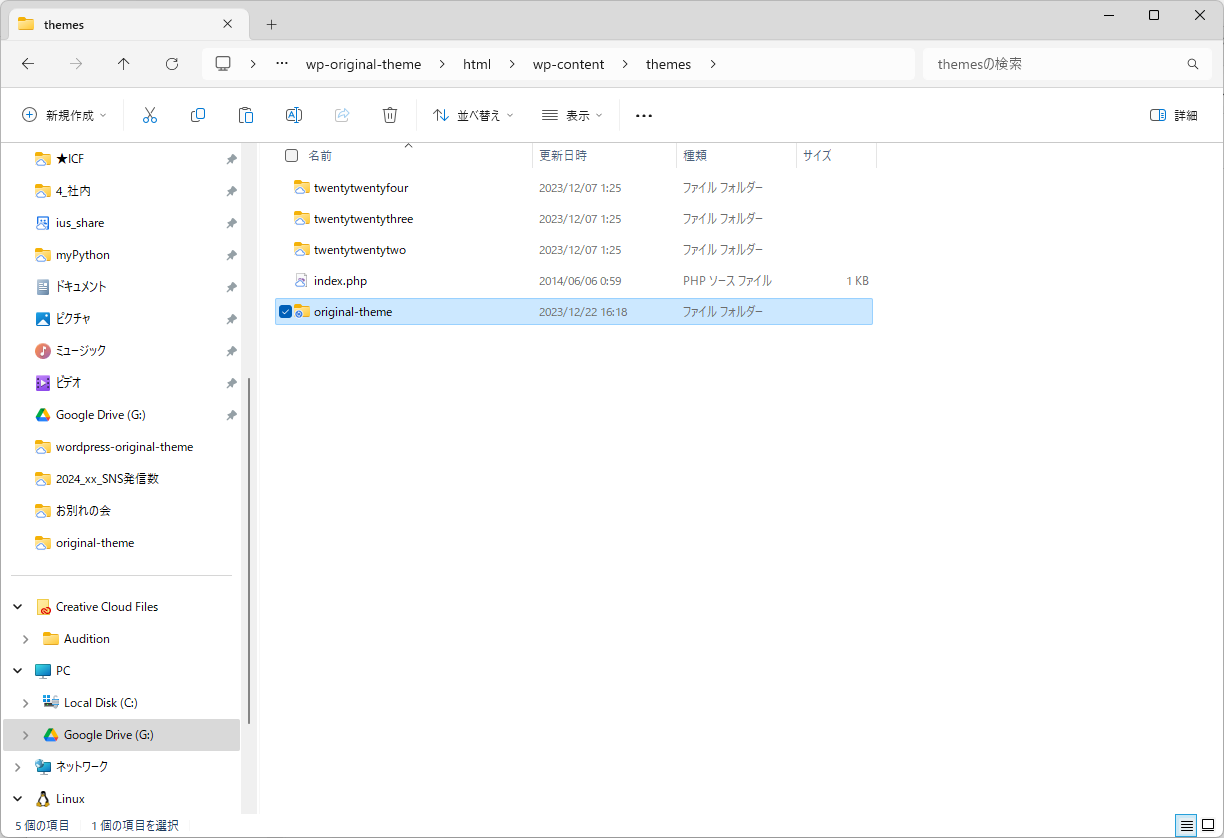Expand the Local Disk (C:) tree node

[x=26, y=703]
